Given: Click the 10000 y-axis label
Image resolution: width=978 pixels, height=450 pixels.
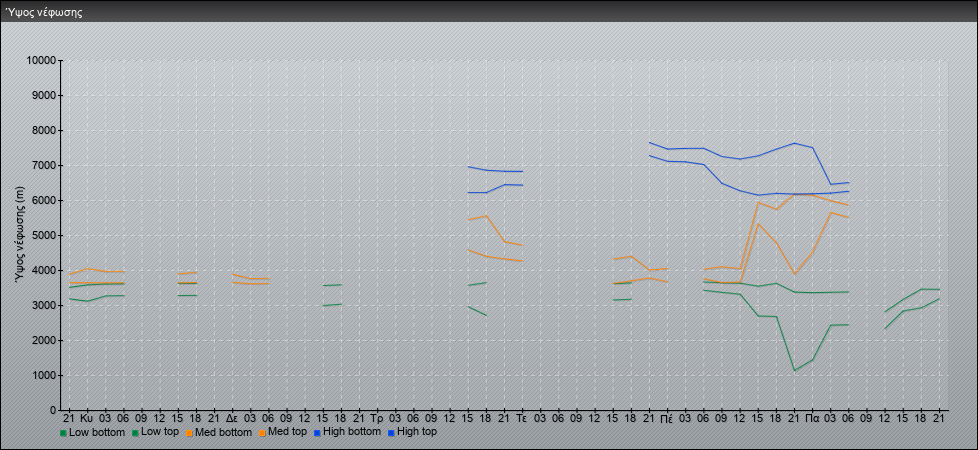Looking at the screenshot, I should 41,61.
